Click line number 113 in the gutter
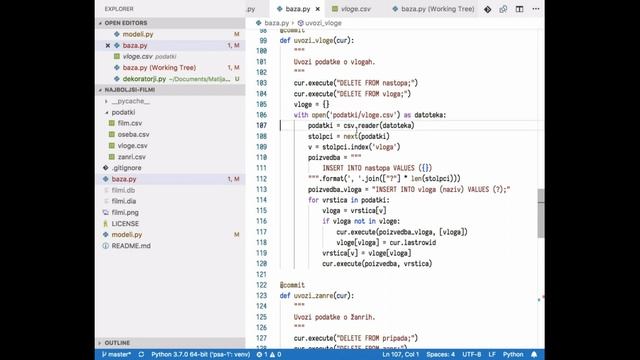 (261, 189)
